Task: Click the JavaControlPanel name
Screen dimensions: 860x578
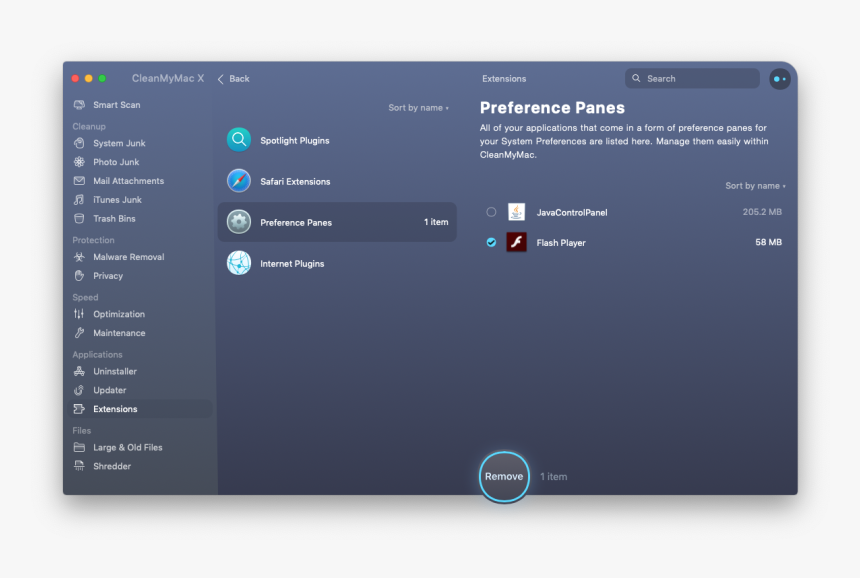Action: coord(572,212)
